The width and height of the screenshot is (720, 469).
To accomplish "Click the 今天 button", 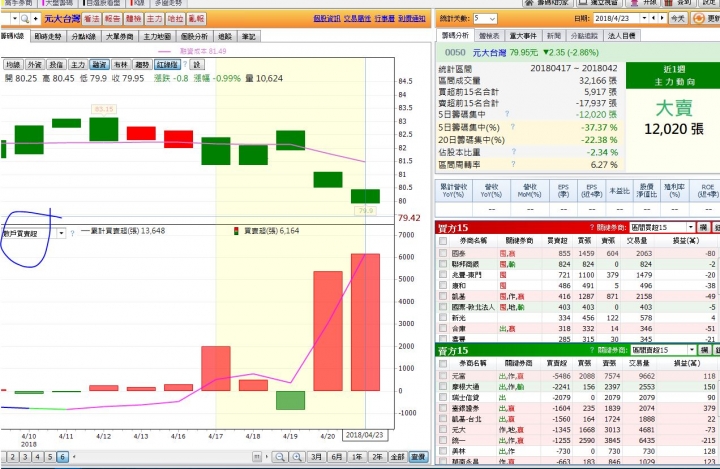I will 678,18.
